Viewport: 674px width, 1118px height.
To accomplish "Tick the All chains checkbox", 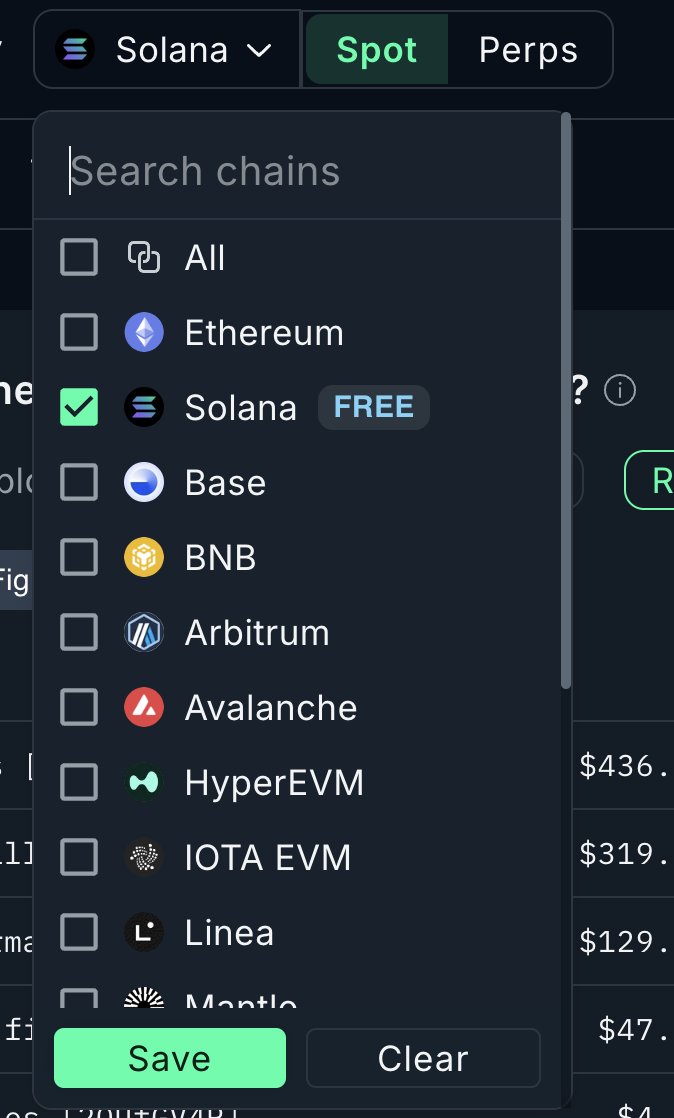I will click(x=80, y=258).
